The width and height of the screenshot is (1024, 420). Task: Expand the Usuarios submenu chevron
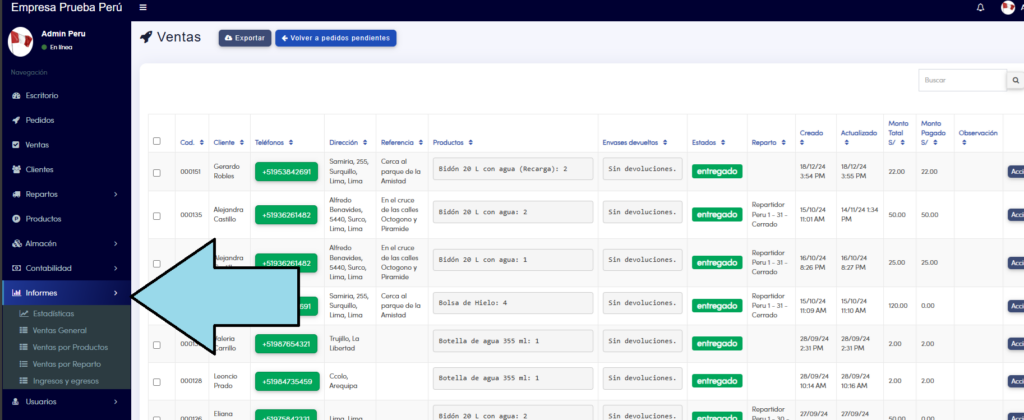coord(116,402)
